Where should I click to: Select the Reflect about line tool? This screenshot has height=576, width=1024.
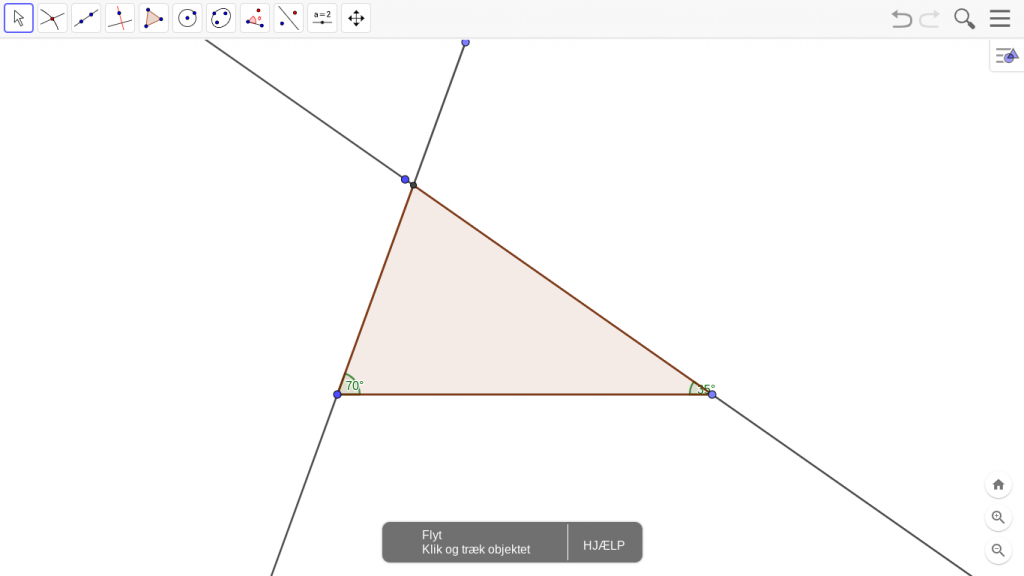pos(289,18)
